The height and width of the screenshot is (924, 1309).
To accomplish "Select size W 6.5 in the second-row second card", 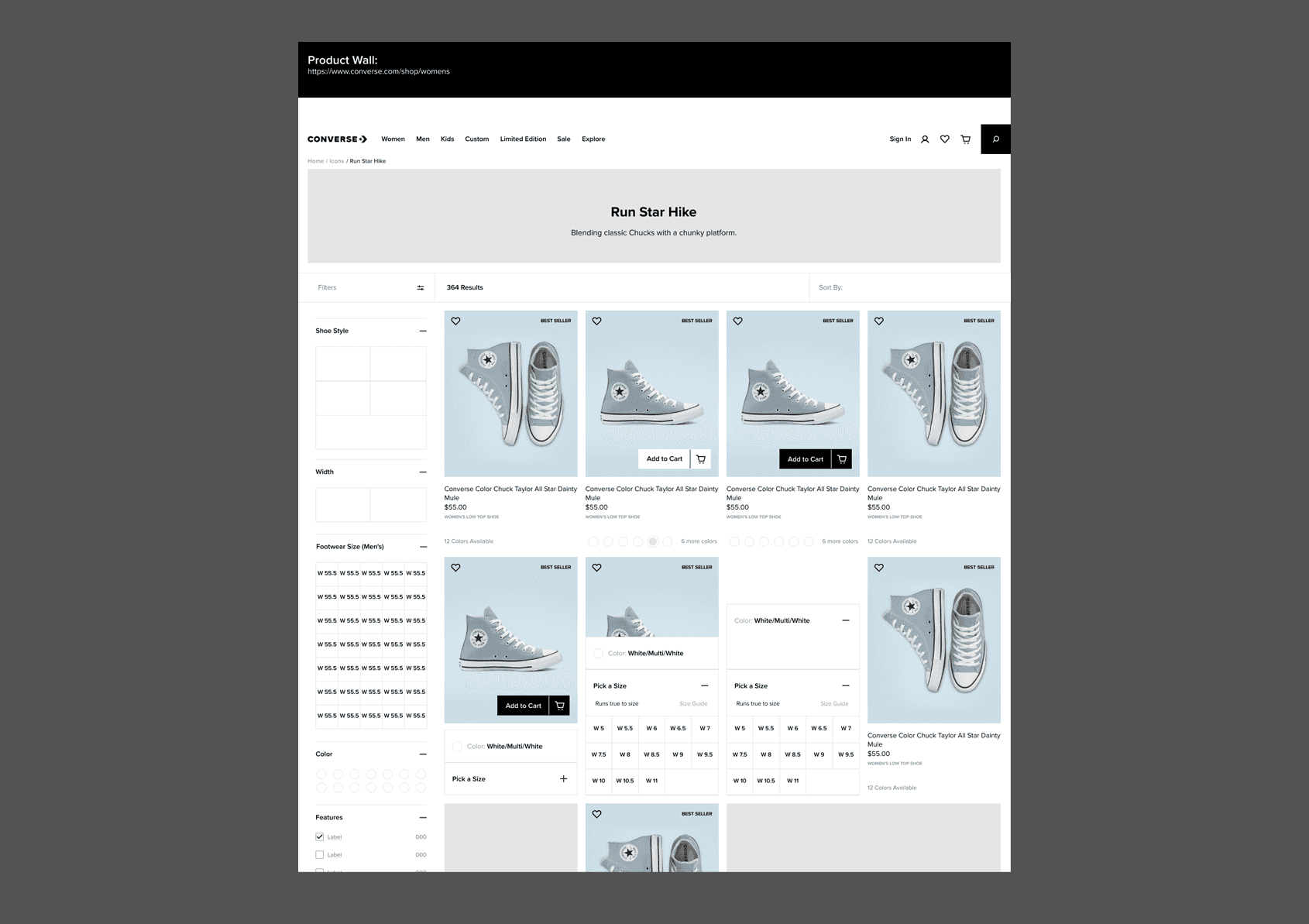I will pyautogui.click(x=678, y=729).
